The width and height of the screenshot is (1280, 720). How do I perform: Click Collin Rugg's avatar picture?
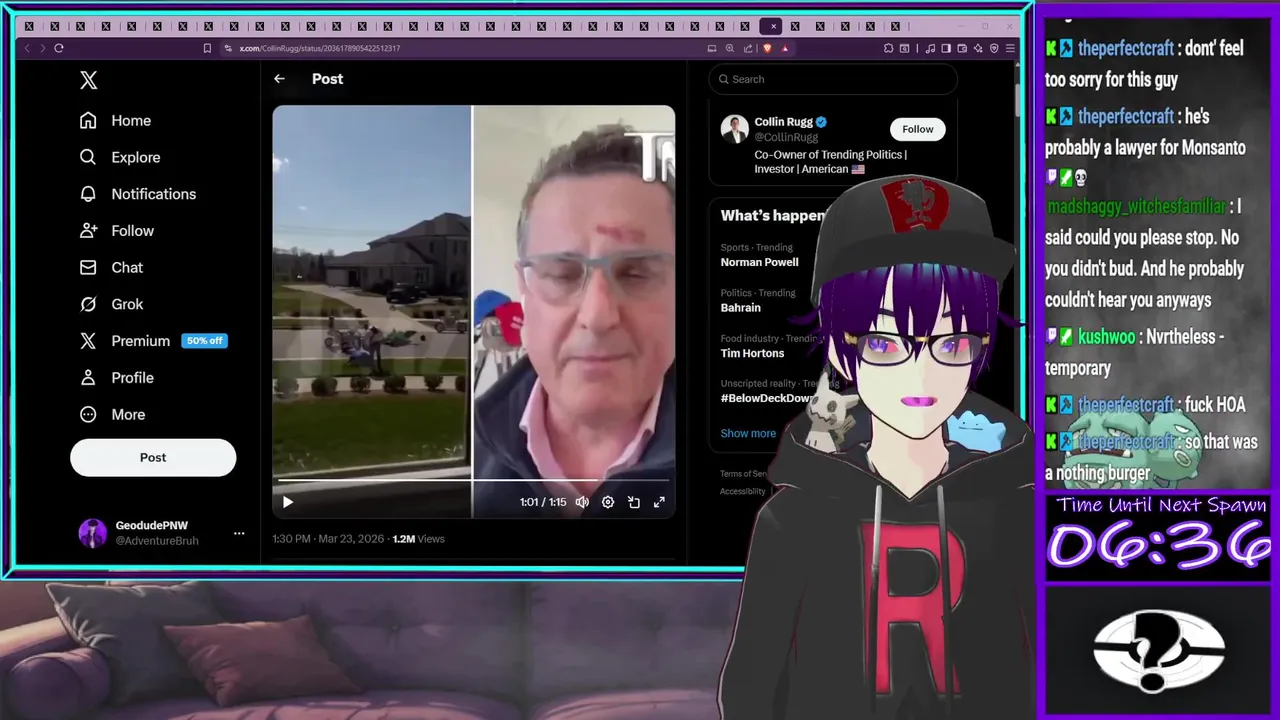(x=734, y=129)
